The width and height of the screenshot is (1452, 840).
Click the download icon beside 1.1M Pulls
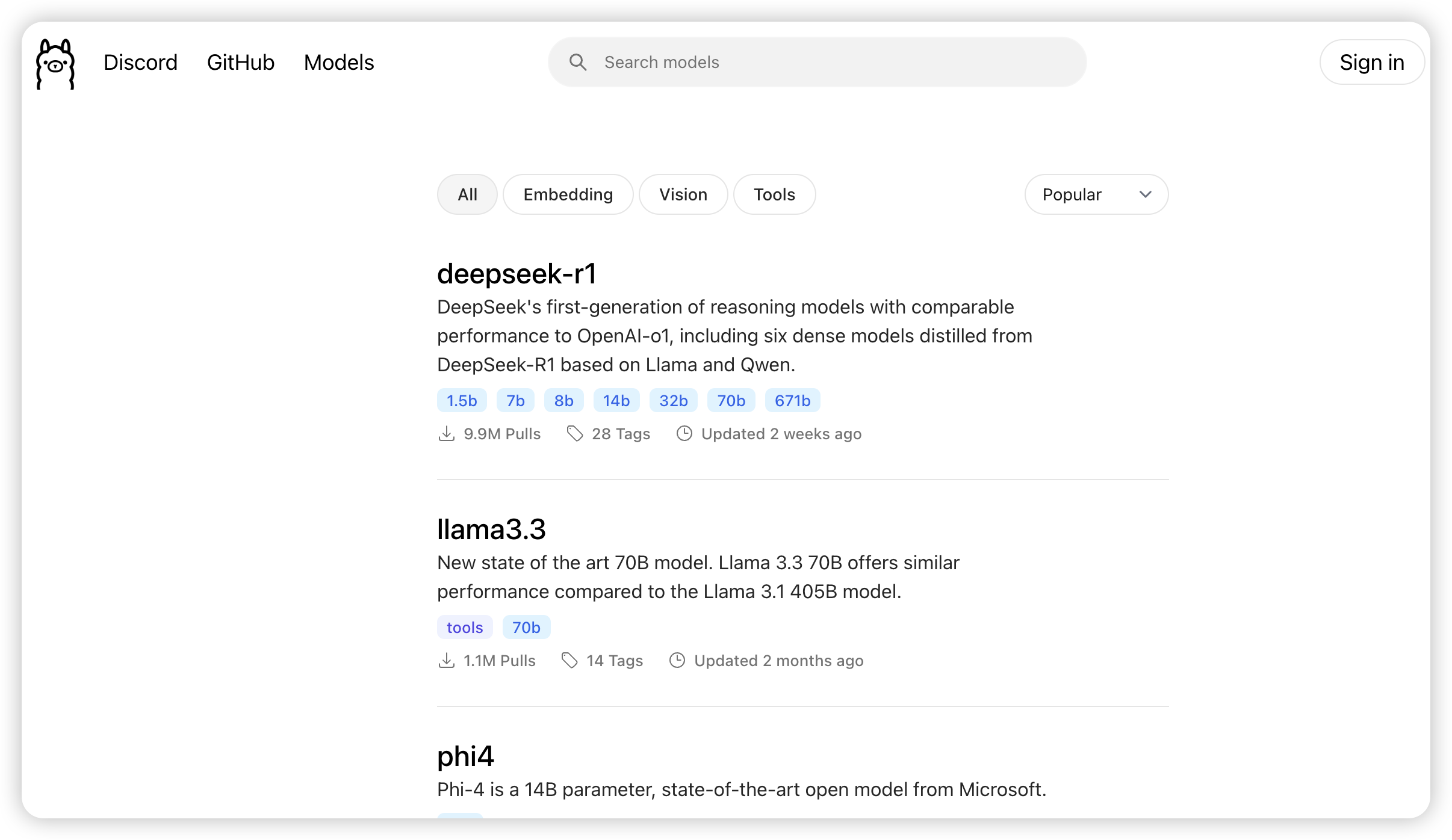pos(446,661)
